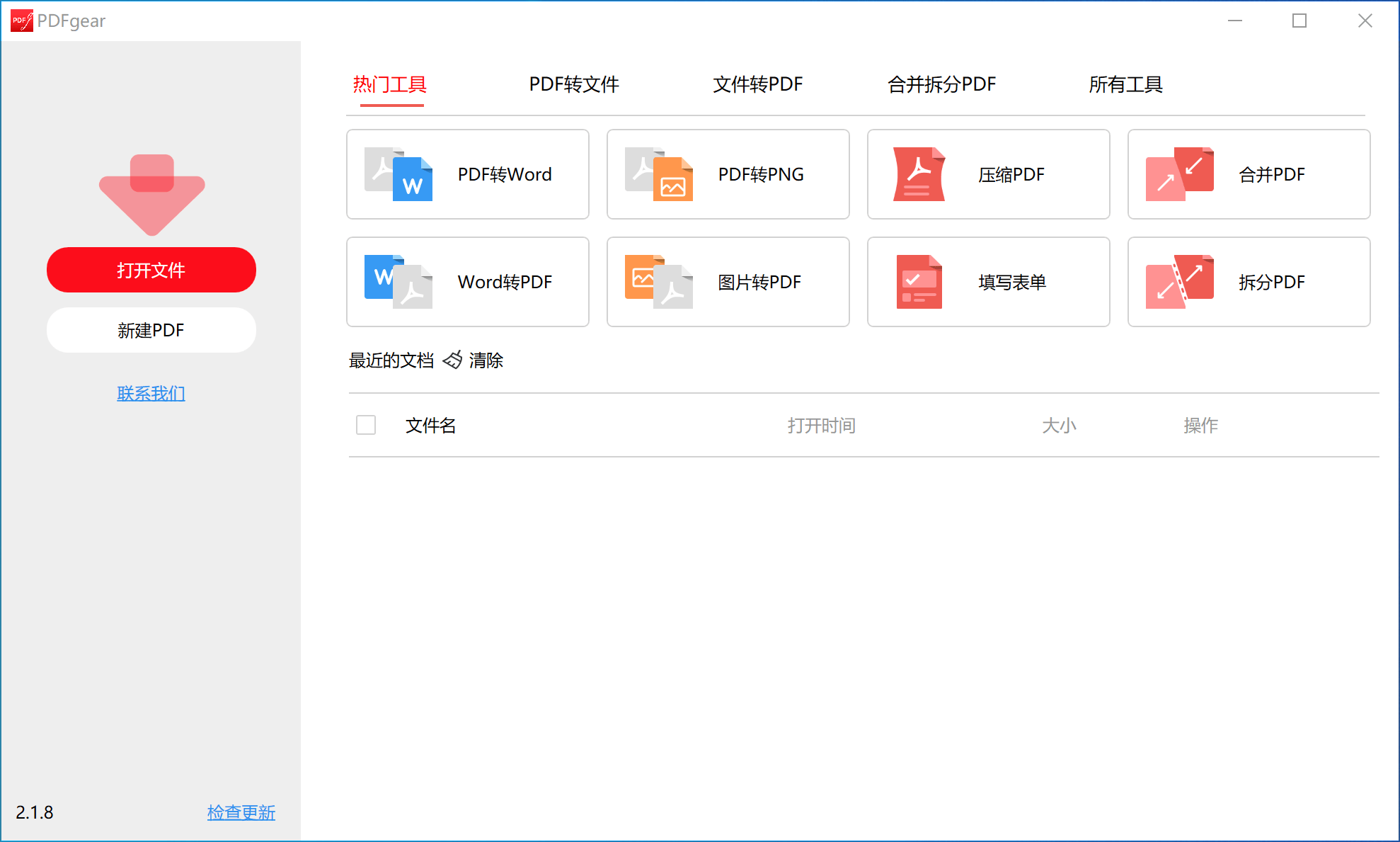Viewport: 1400px width, 842px height.
Task: Open the 拆分PDF tool
Action: (x=1249, y=282)
